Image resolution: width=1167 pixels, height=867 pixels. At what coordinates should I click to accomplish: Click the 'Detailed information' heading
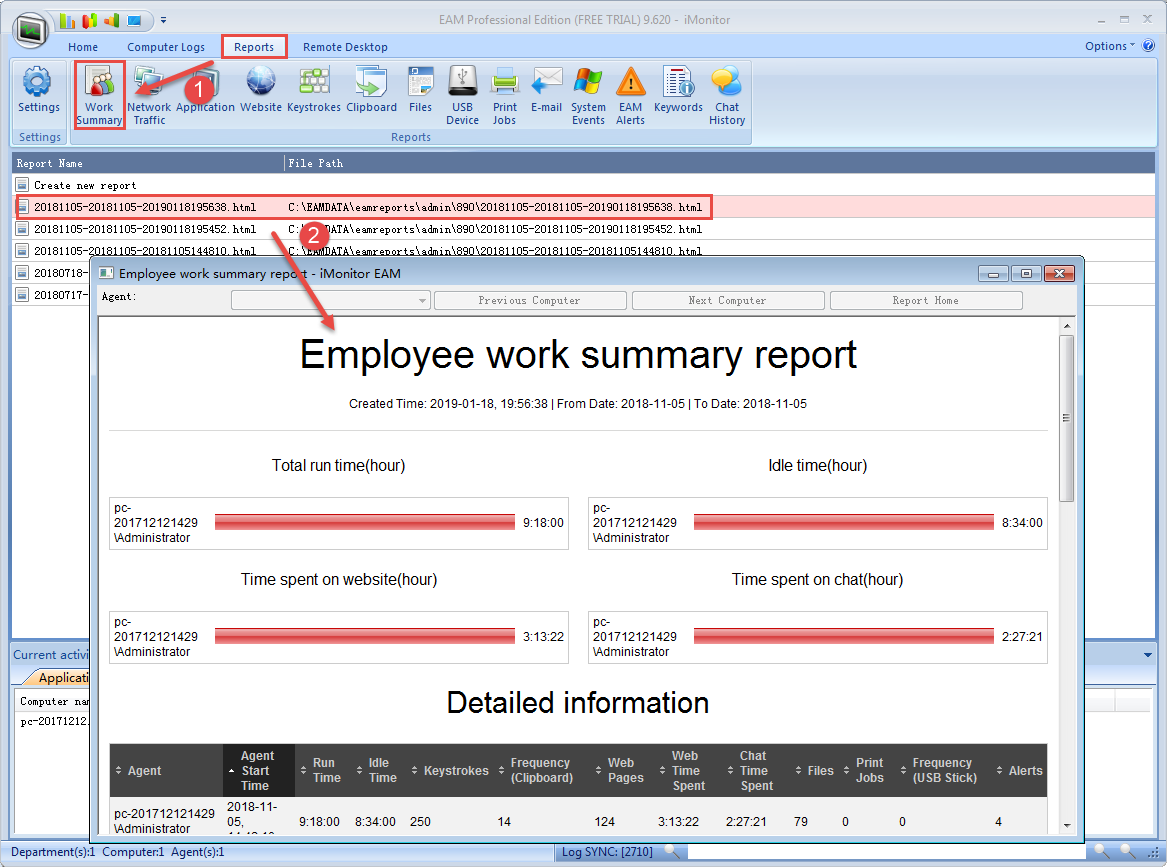[578, 703]
